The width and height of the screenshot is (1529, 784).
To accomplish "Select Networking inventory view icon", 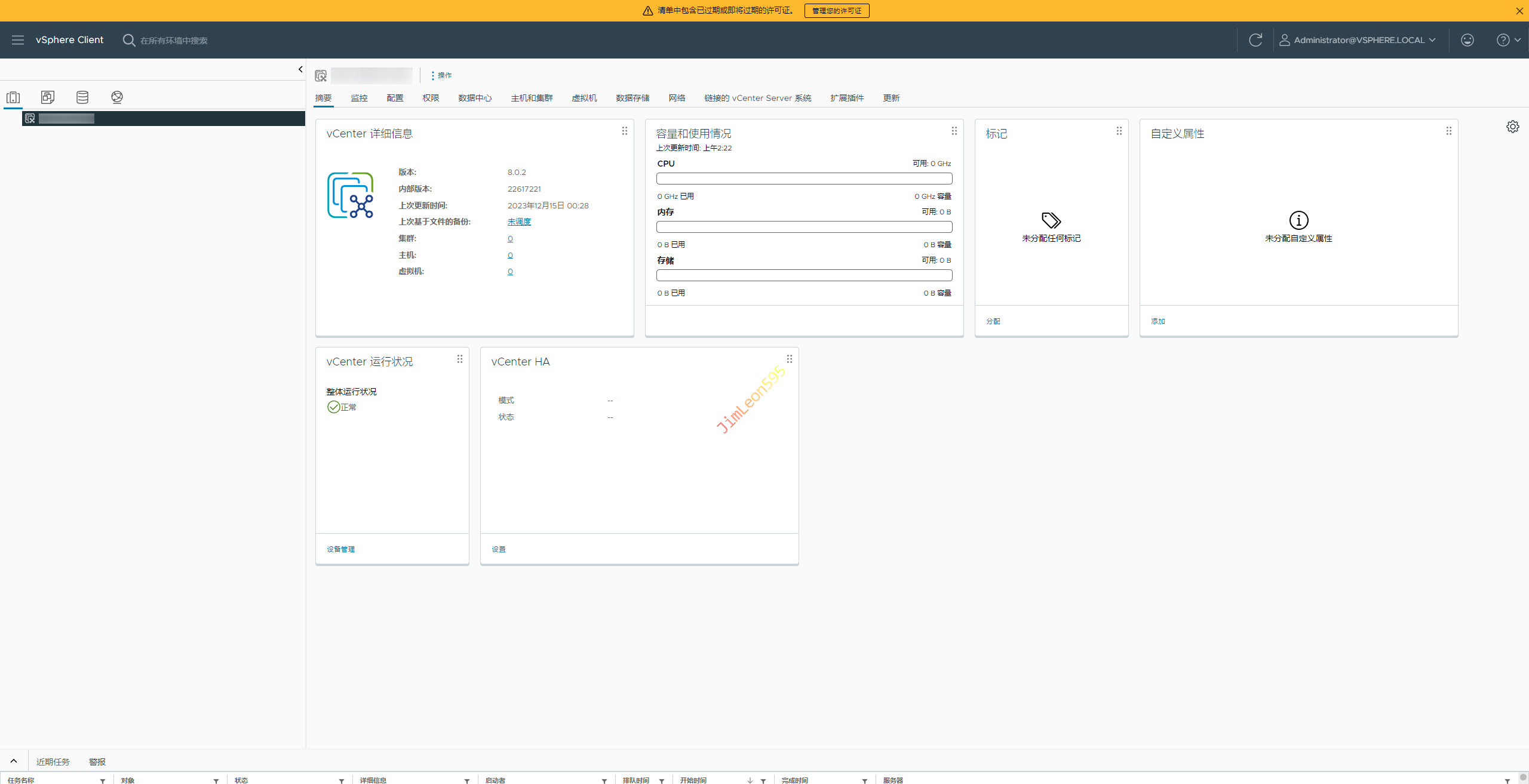I will pos(117,97).
